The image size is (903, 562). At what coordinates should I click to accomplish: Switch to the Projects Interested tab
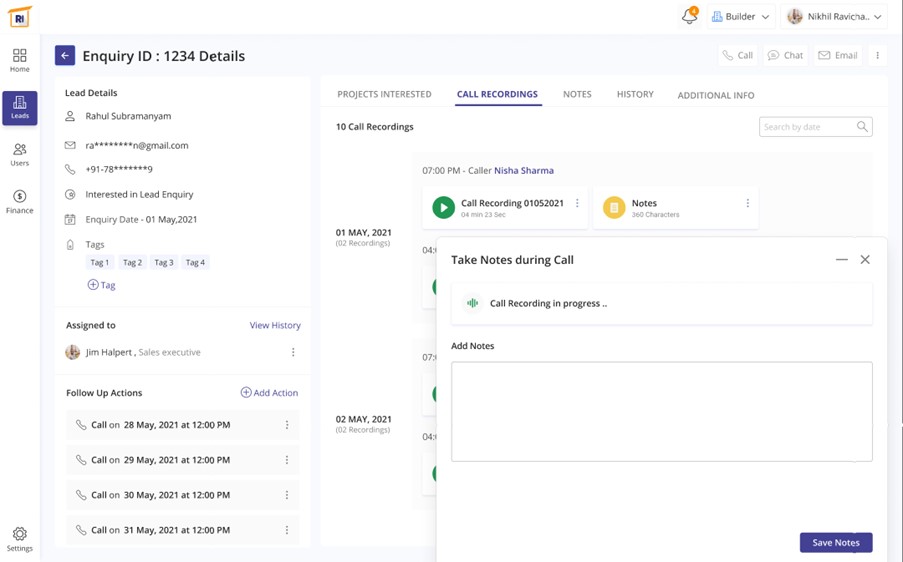384,95
